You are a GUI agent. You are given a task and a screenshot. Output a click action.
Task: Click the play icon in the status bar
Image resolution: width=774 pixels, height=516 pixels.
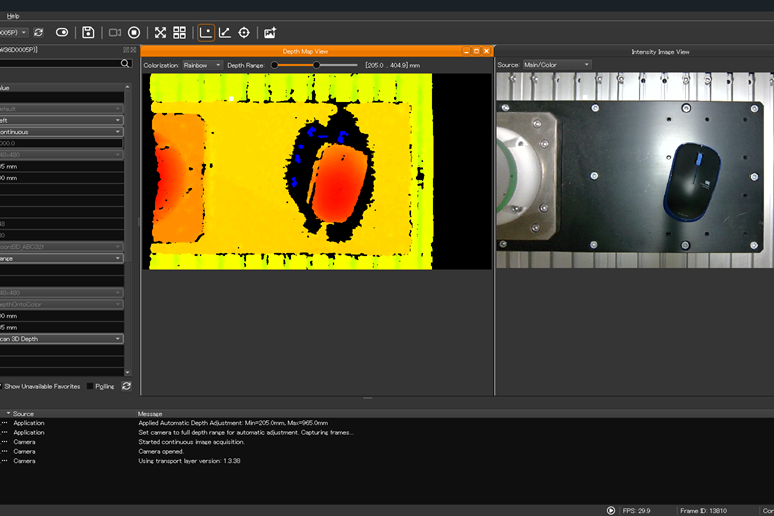611,511
